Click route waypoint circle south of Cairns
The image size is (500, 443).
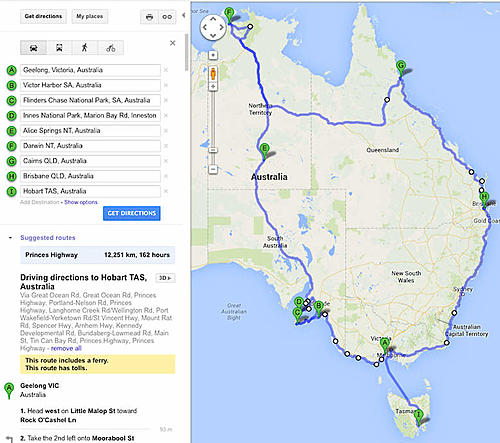coord(387,100)
